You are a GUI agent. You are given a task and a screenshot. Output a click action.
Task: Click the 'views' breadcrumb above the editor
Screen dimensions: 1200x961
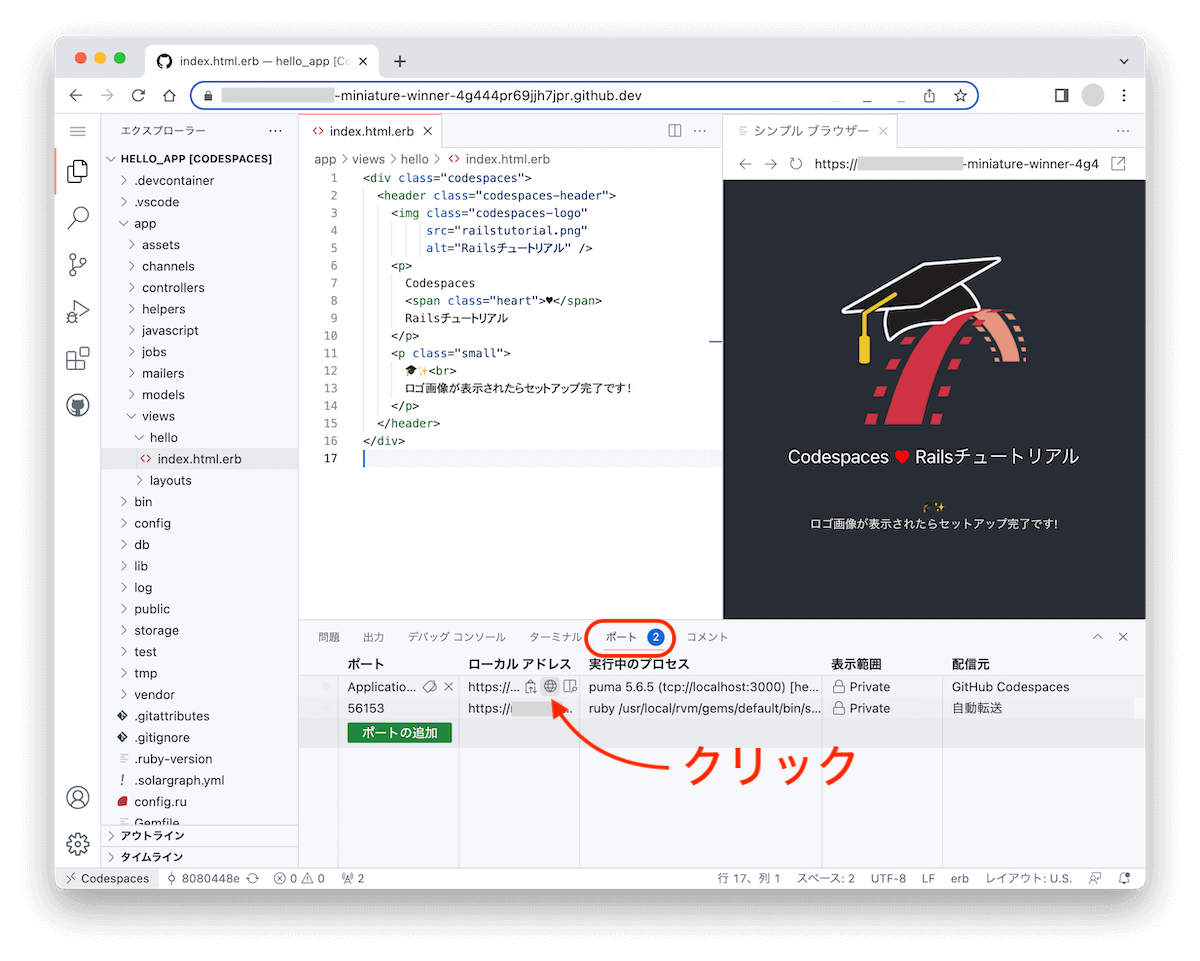click(x=368, y=159)
